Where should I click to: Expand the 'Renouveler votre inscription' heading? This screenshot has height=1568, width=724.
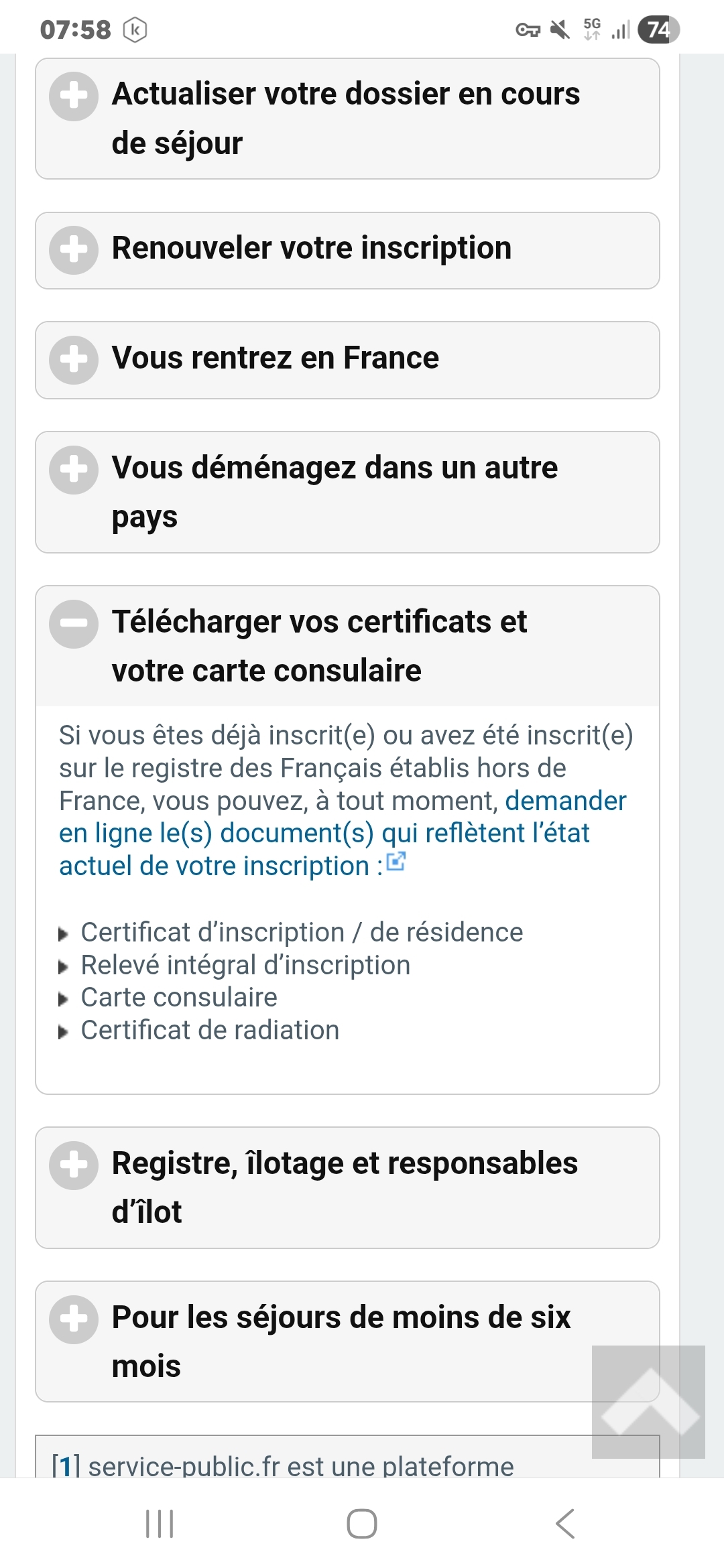312,248
